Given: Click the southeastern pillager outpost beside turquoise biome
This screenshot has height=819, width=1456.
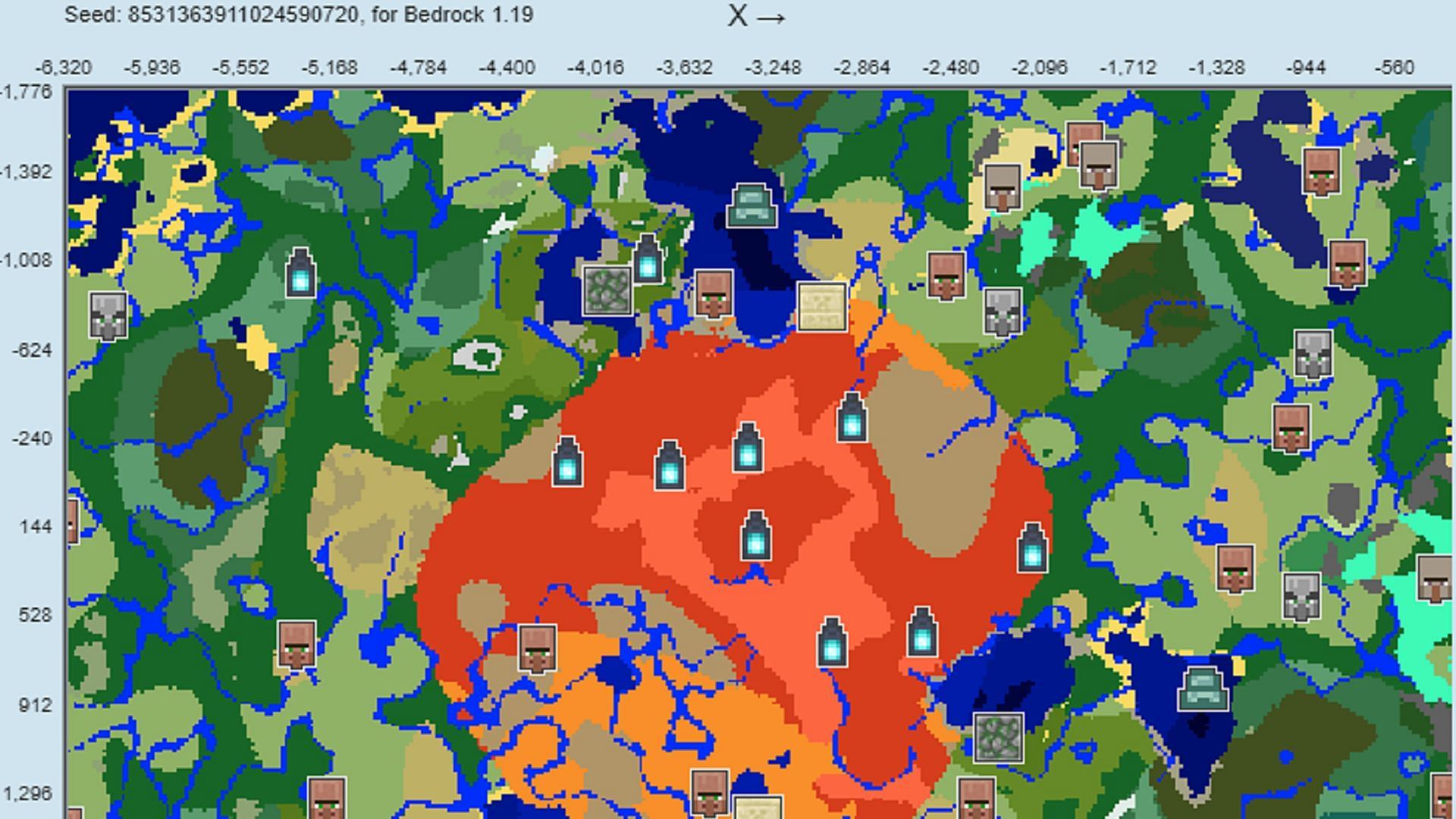Looking at the screenshot, I should (x=1301, y=597).
